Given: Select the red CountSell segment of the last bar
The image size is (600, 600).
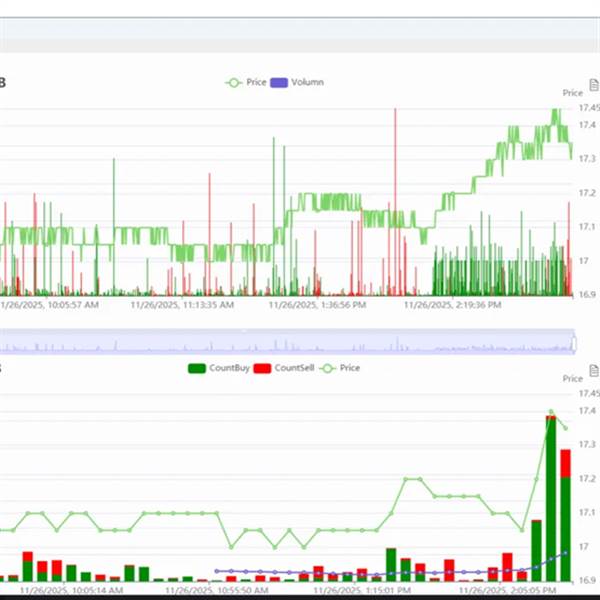Looking at the screenshot, I should pyautogui.click(x=566, y=463).
